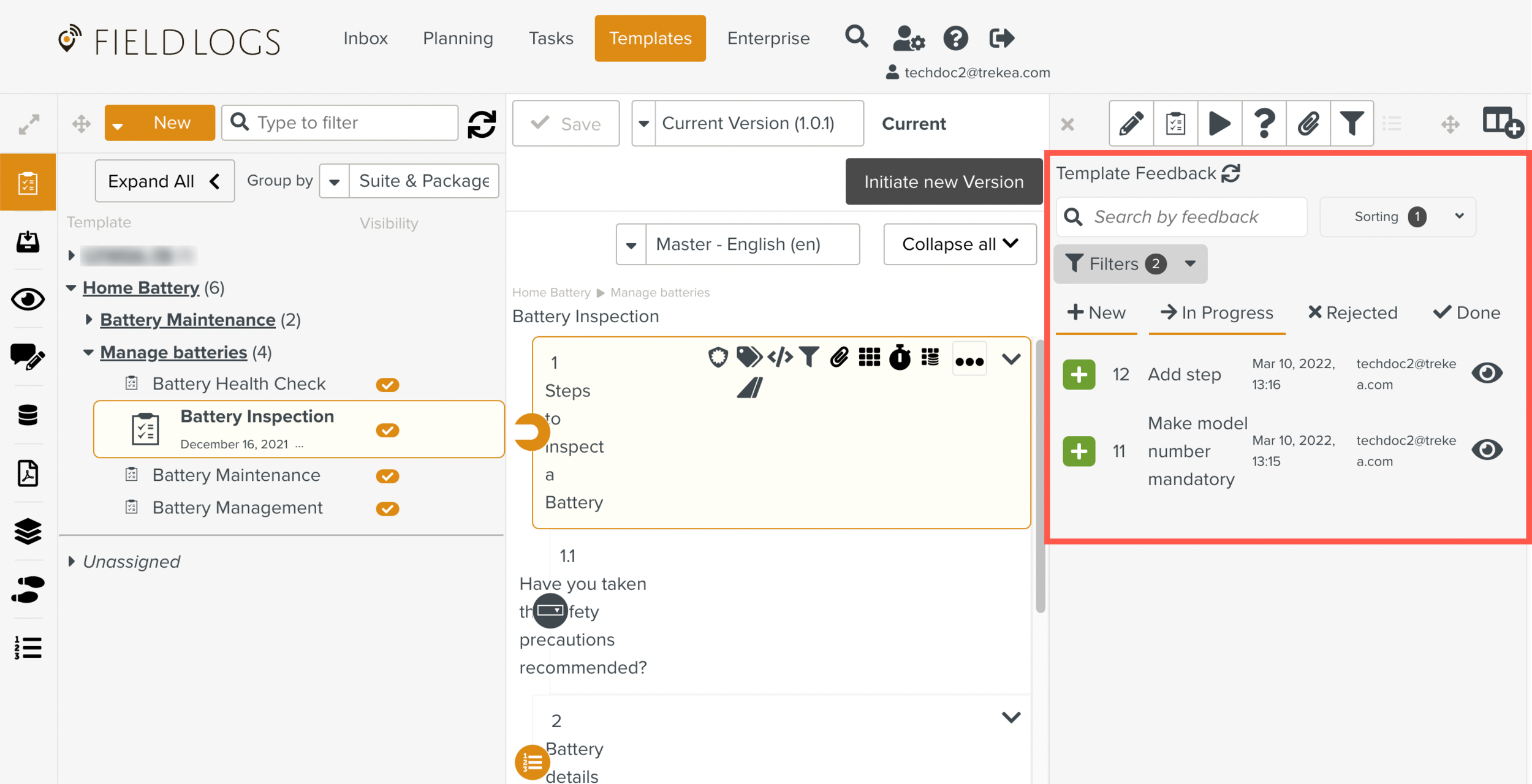The width and height of the screenshot is (1532, 784).
Task: Toggle visibility checkmark for Battery Management
Action: [x=387, y=508]
